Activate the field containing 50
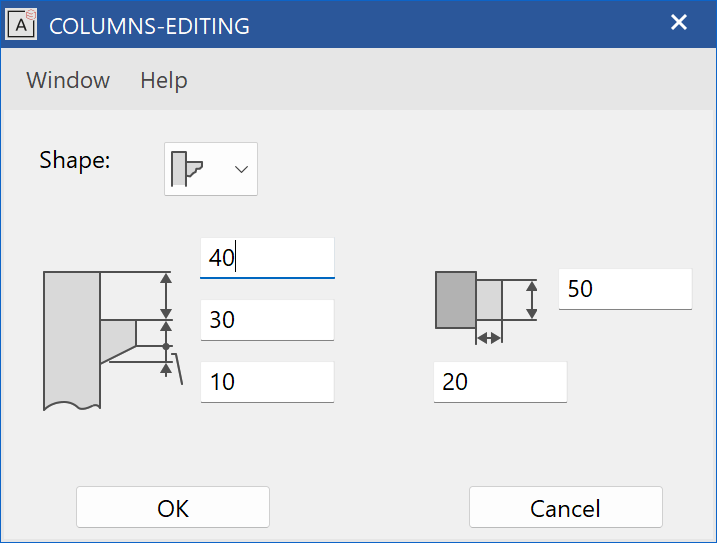Viewport: 717px width, 543px height. coord(625,289)
